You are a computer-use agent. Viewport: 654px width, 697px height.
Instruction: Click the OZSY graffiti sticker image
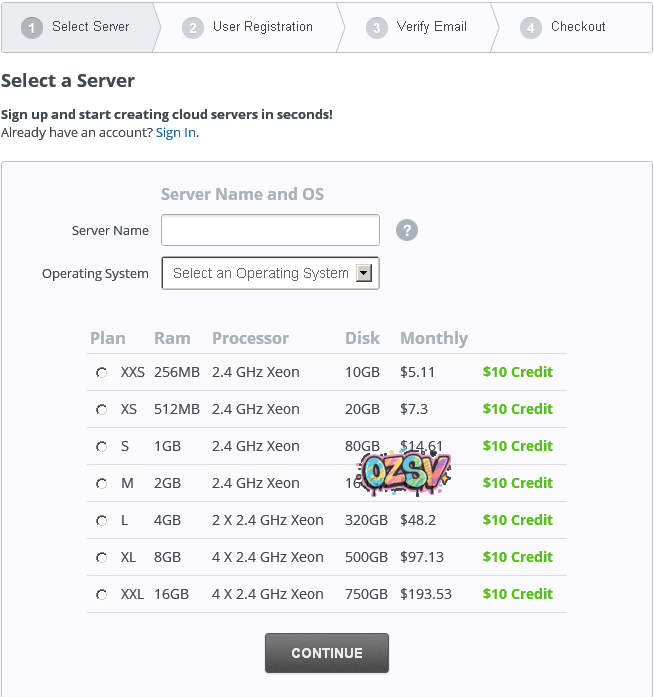pos(406,472)
